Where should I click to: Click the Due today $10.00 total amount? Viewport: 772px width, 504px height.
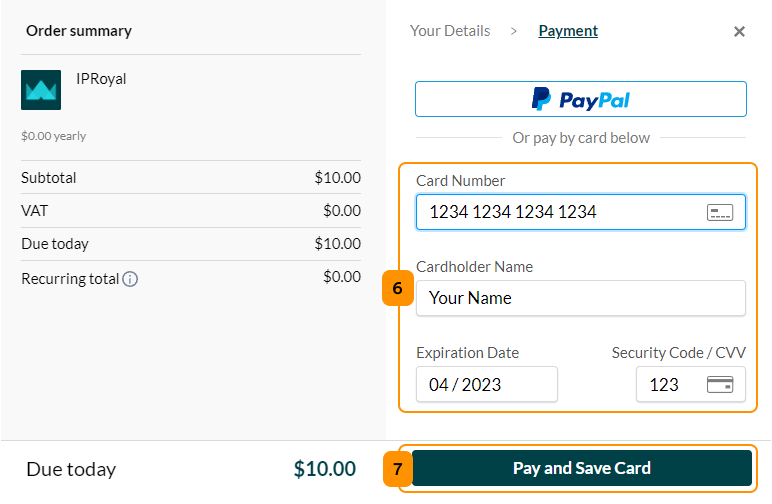[324, 469]
